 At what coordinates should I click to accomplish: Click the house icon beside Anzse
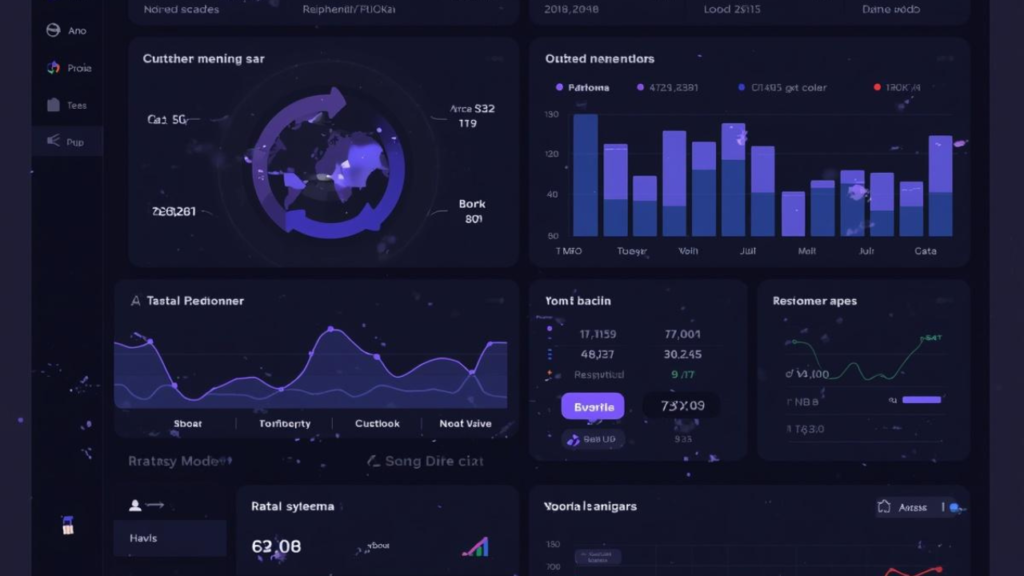pos(886,507)
